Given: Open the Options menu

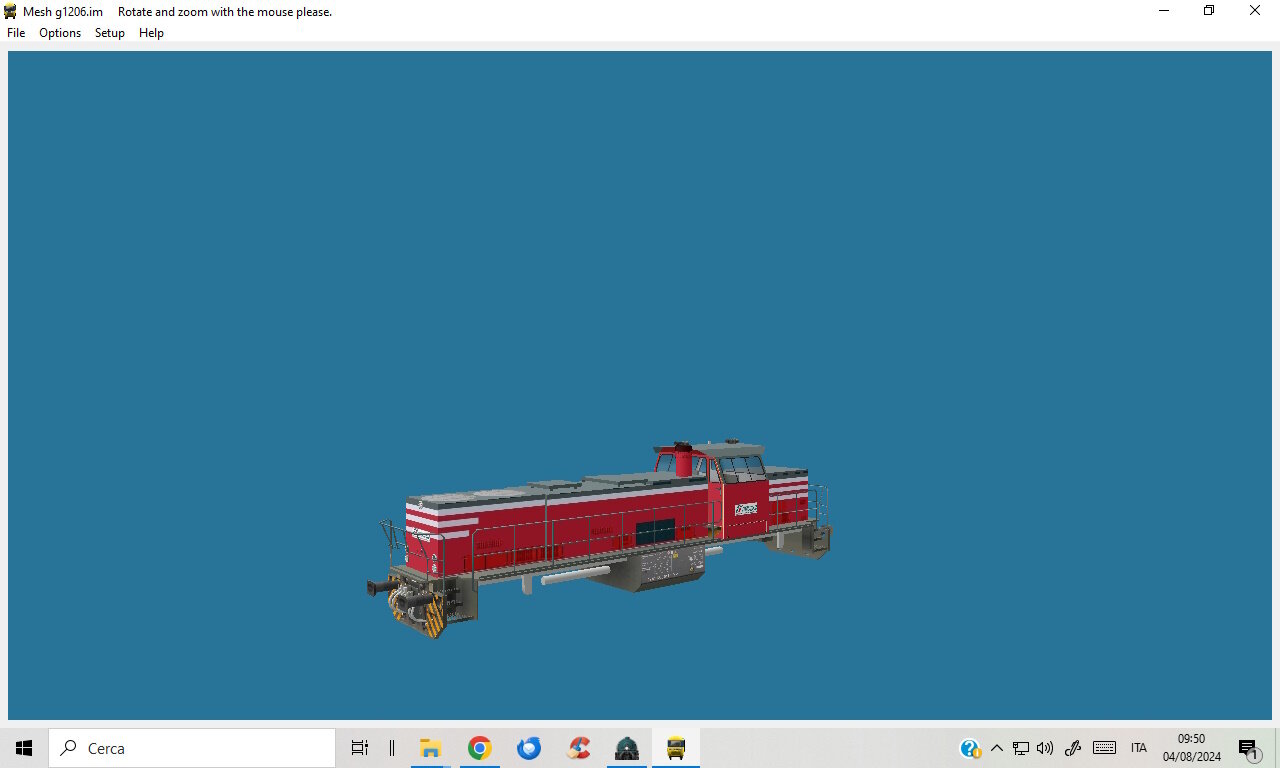Looking at the screenshot, I should tap(60, 33).
